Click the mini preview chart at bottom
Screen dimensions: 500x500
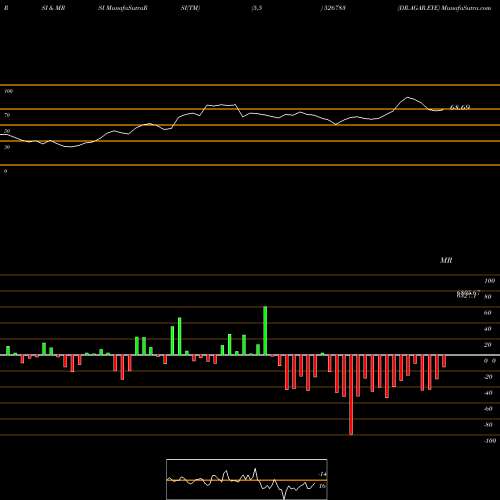247,479
